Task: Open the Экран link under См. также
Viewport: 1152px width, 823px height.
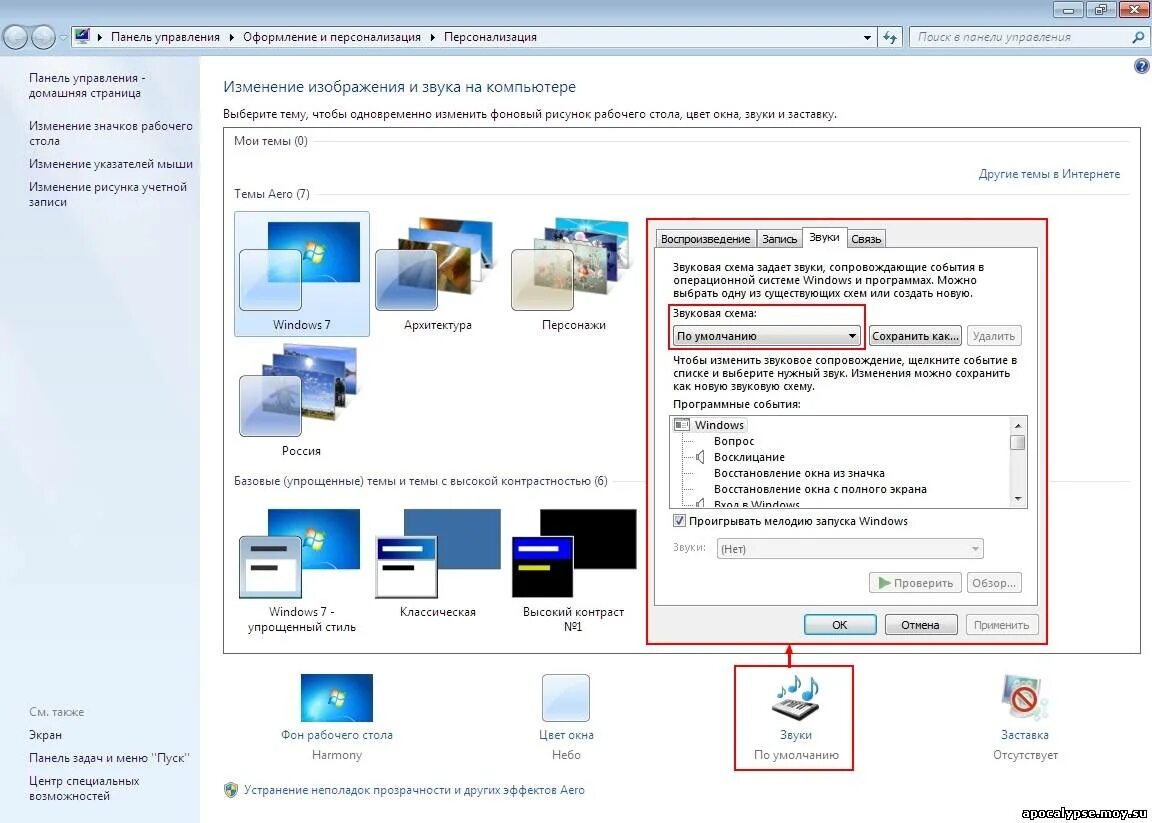Action: (46, 735)
